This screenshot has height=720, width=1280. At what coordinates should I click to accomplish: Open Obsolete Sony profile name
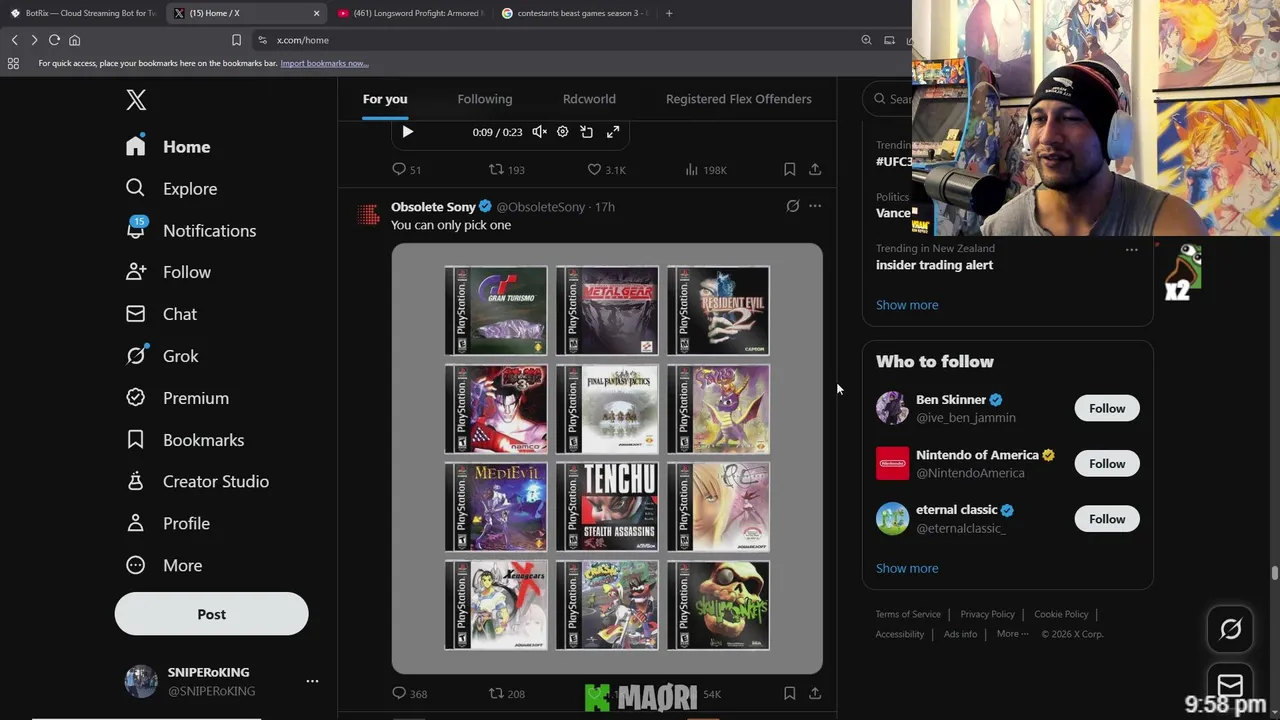pos(433,207)
